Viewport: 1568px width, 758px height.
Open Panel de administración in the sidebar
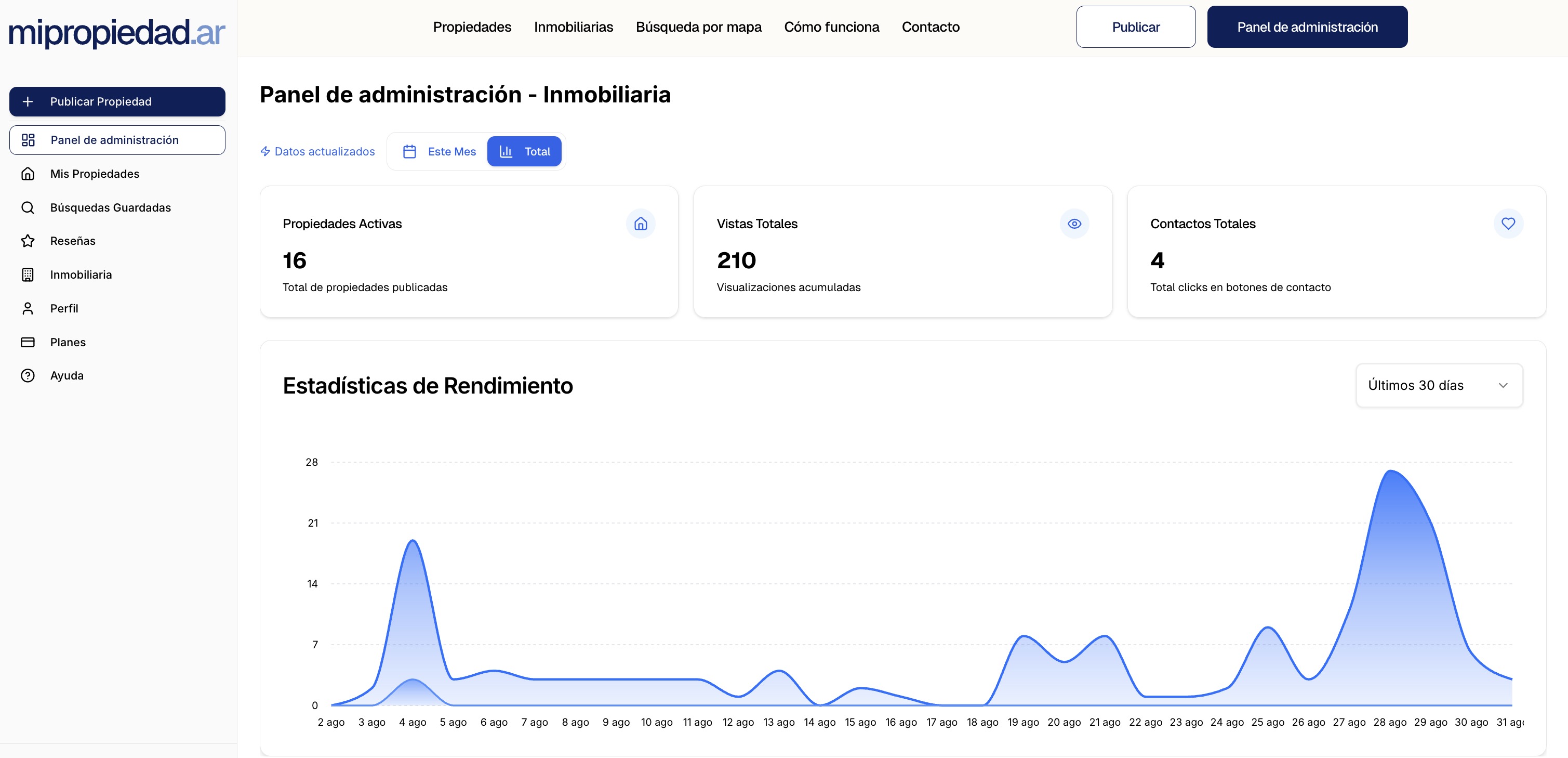[x=117, y=139]
